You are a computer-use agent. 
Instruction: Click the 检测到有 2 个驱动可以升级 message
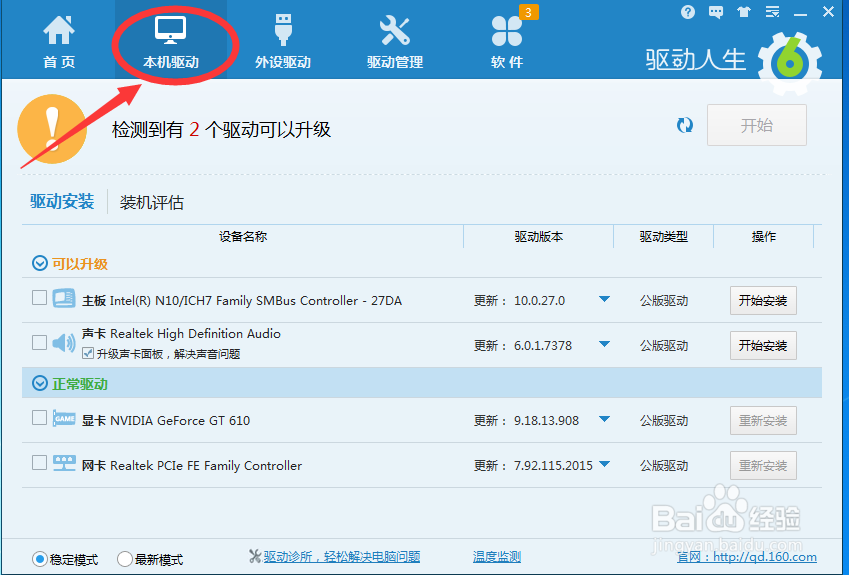221,129
